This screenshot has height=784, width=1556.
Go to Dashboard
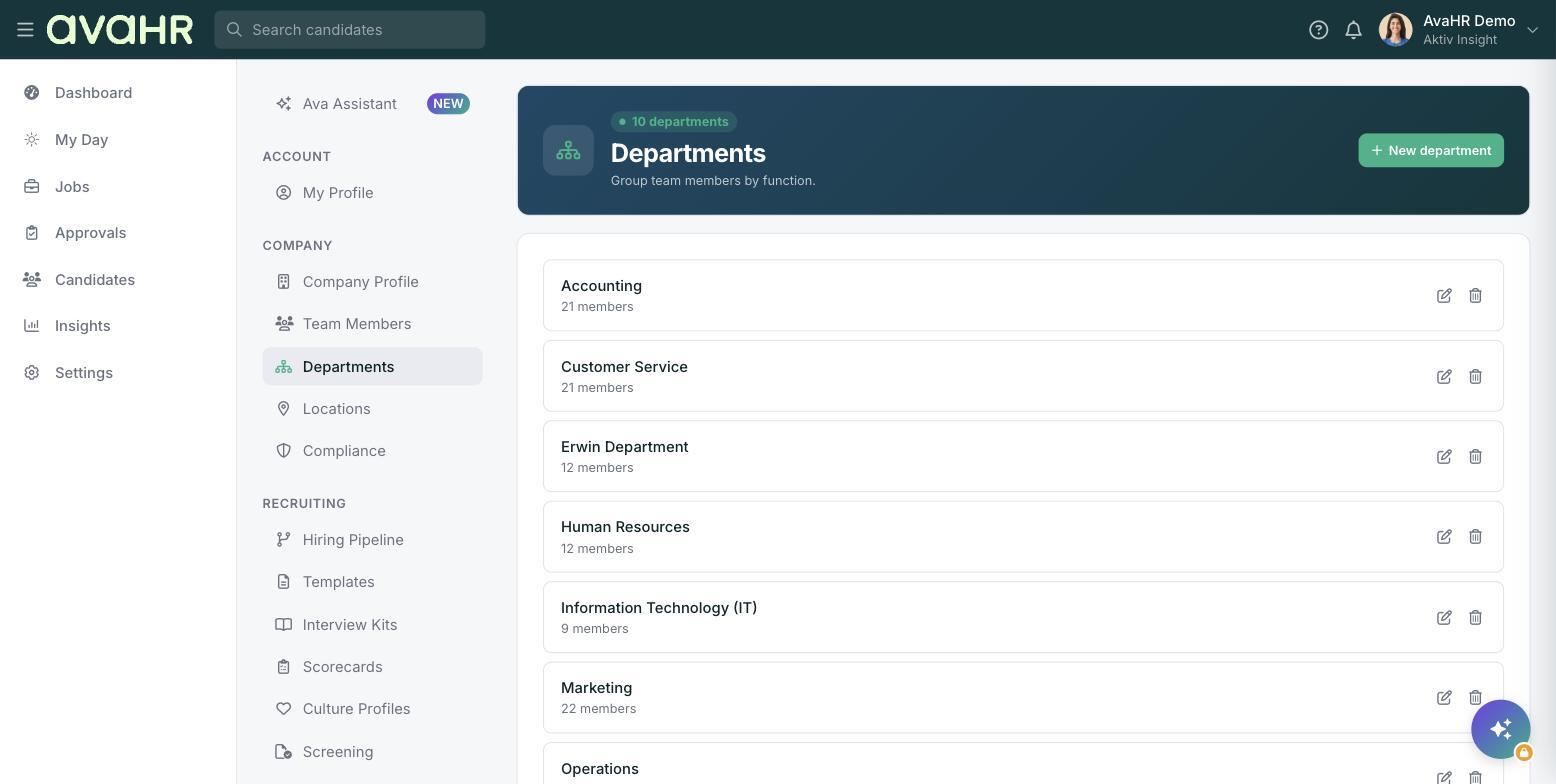pos(93,93)
